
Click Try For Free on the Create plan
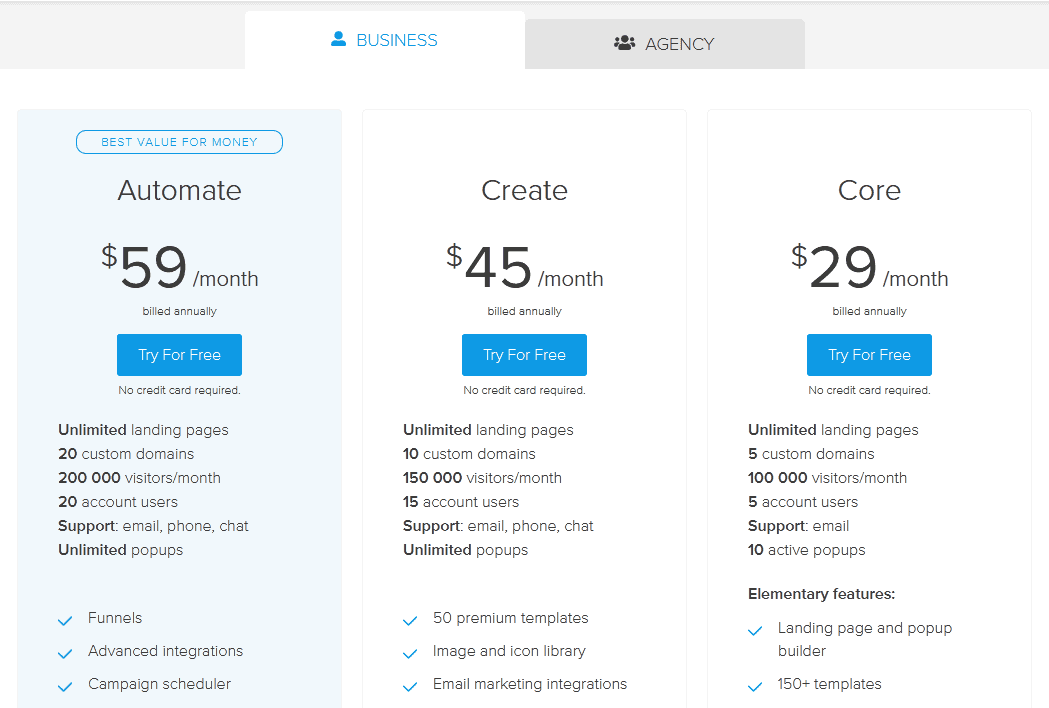pyautogui.click(x=524, y=354)
